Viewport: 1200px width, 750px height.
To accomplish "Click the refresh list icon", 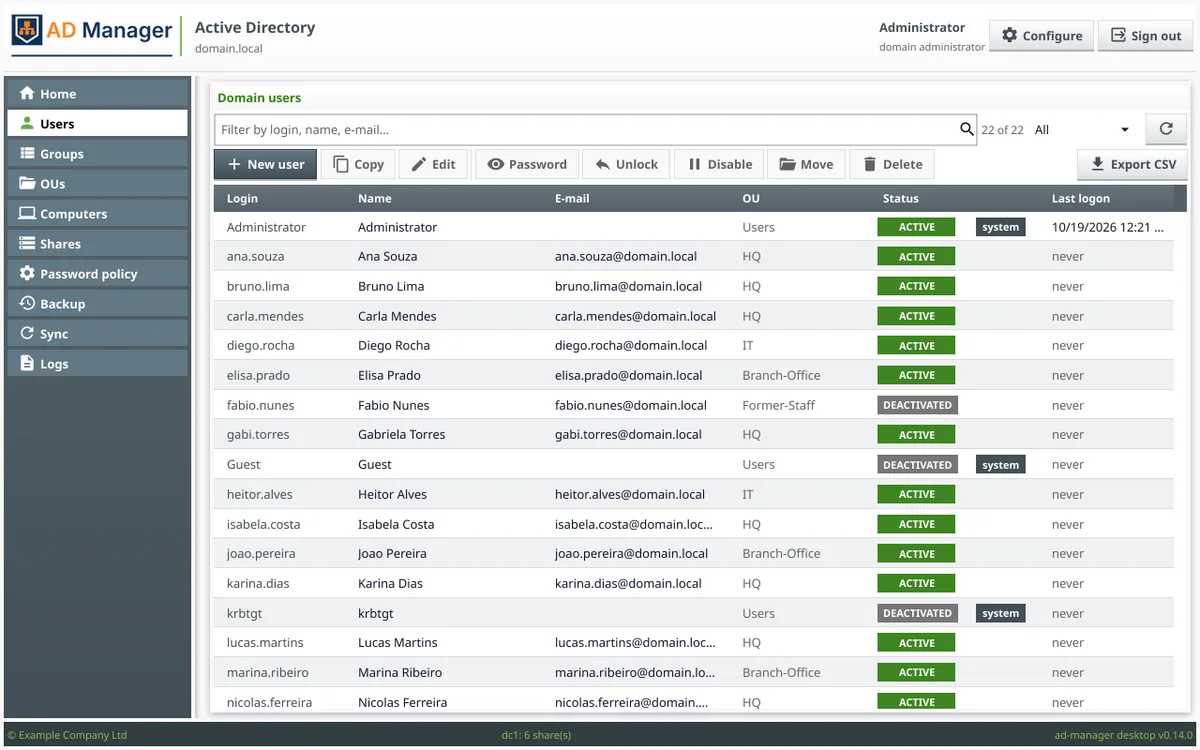I will point(1165,129).
